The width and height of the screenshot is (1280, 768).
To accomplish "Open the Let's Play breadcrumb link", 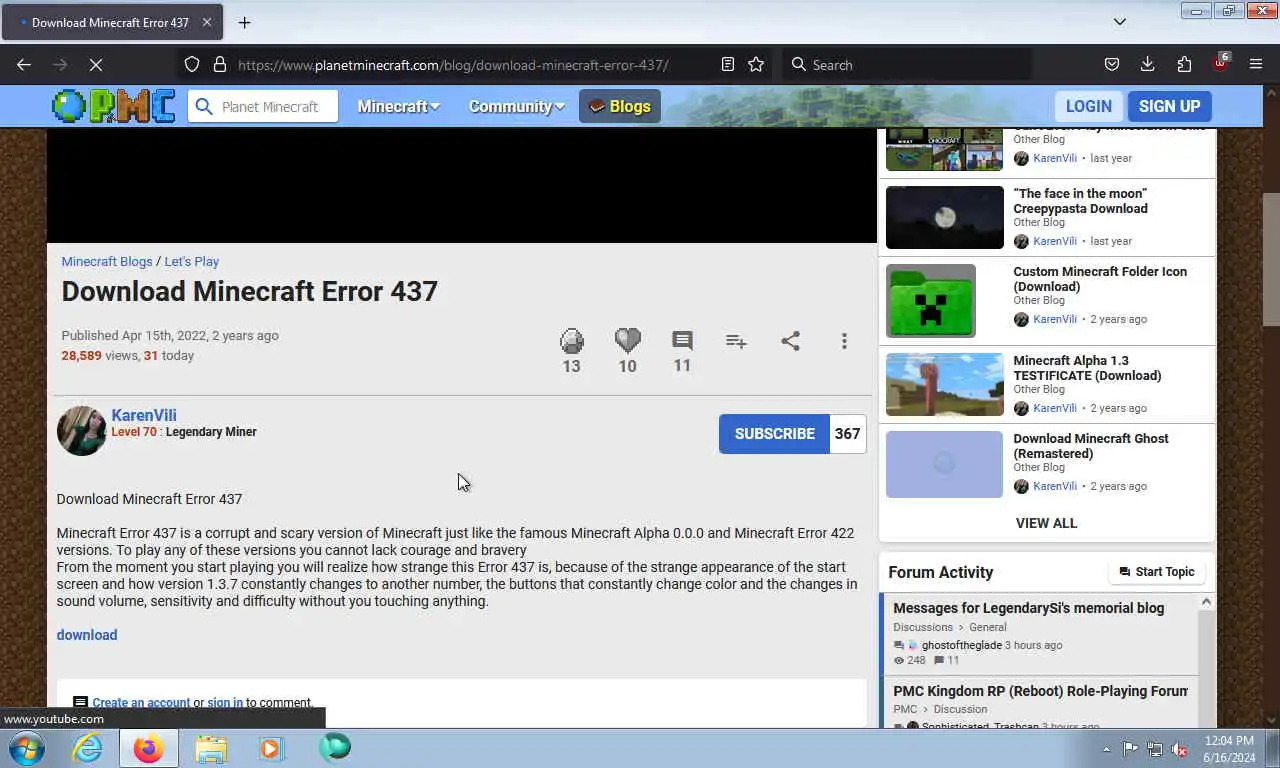I will tap(191, 261).
